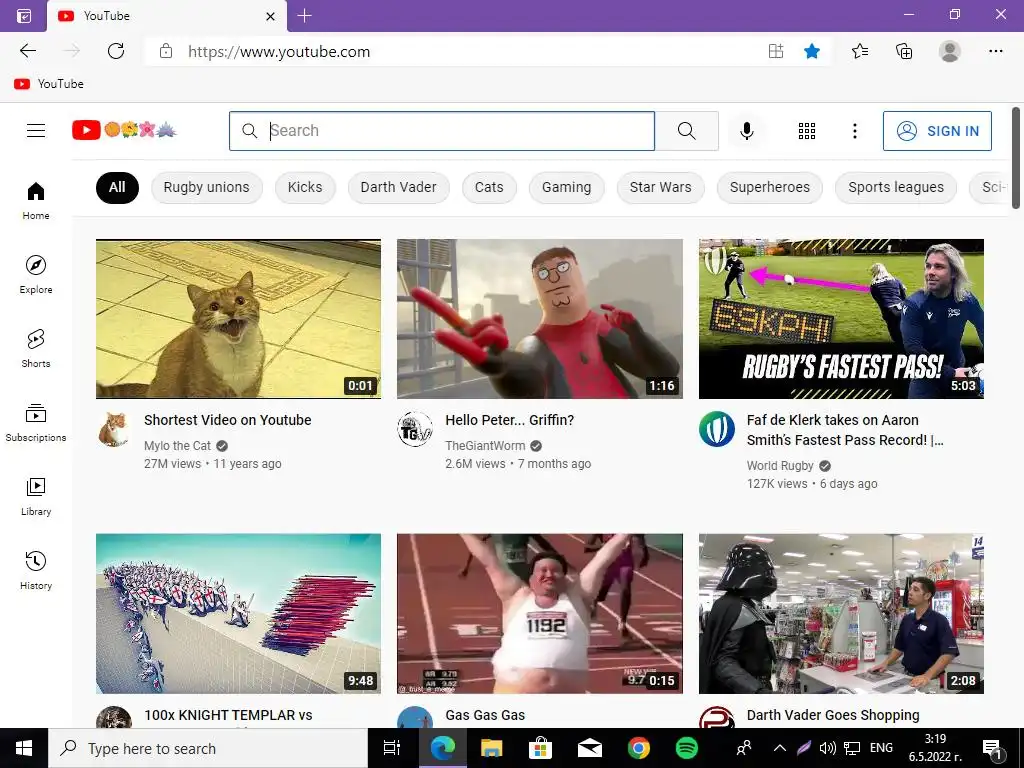Select the Darth Vader filter chip

click(x=398, y=187)
